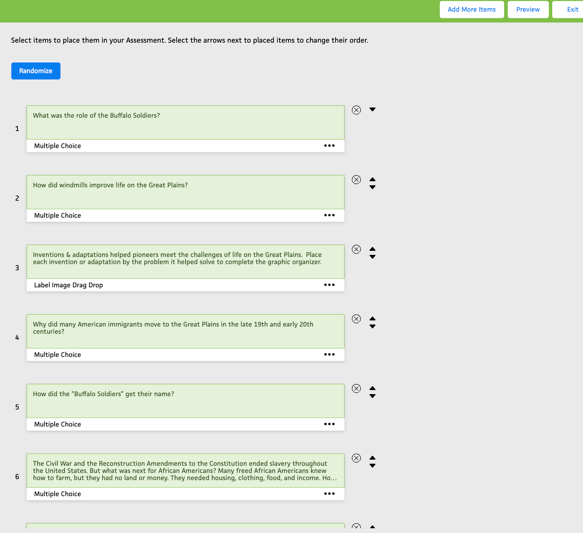Move the Civil War question up

tap(372, 458)
